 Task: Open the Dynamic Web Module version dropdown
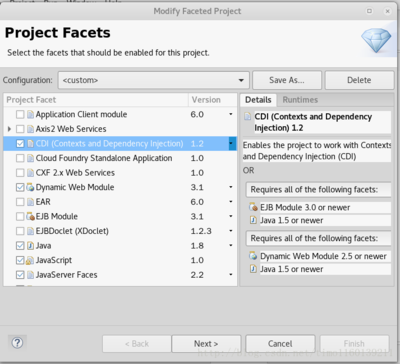point(231,187)
